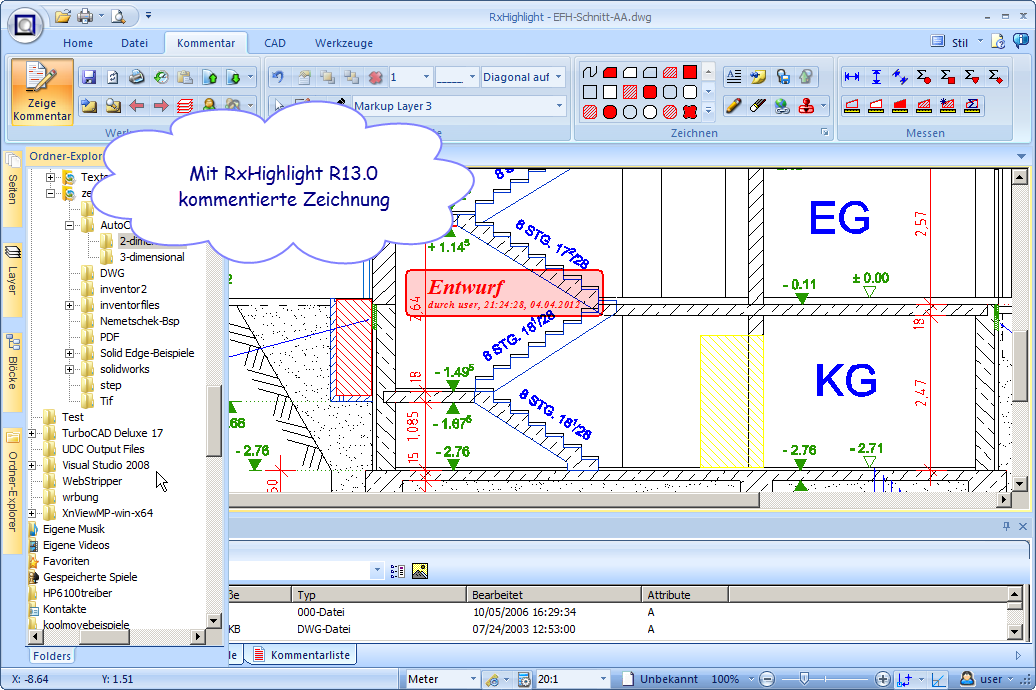Click the user menu in the status bar
1036x690 pixels.
coord(986,679)
